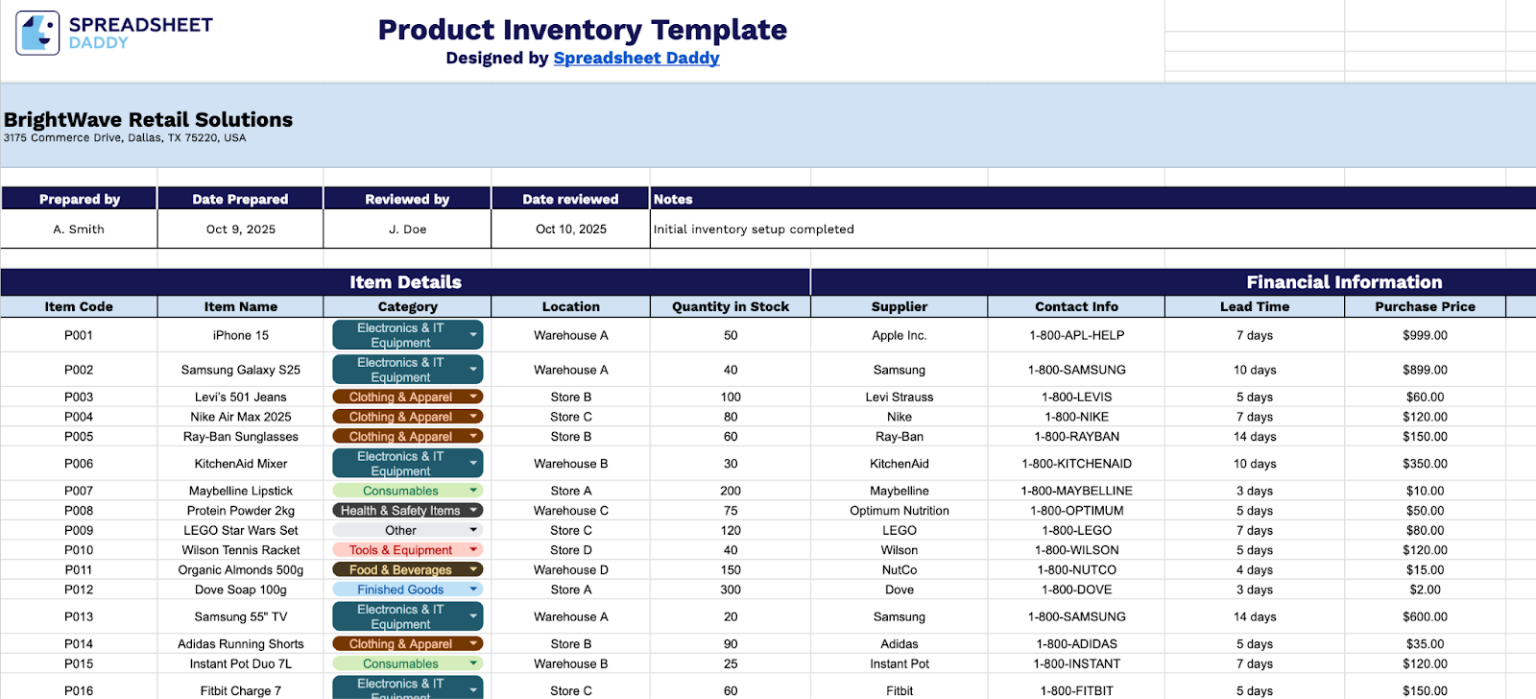Viewport: 1536px width, 699px height.
Task: Open the Food & Beverages dropdown for Organic Almonds
Action: click(474, 569)
